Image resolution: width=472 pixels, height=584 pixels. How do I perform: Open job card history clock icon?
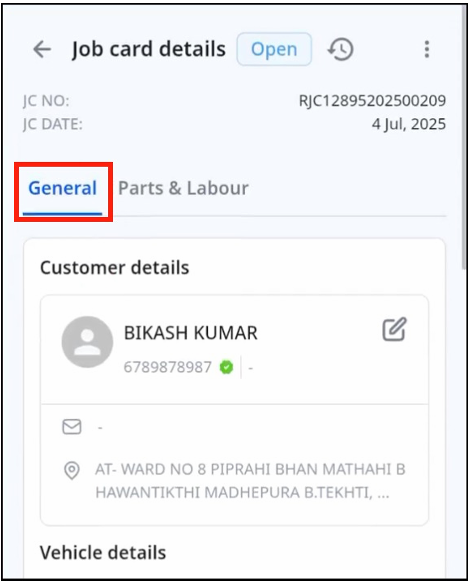pyautogui.click(x=340, y=49)
